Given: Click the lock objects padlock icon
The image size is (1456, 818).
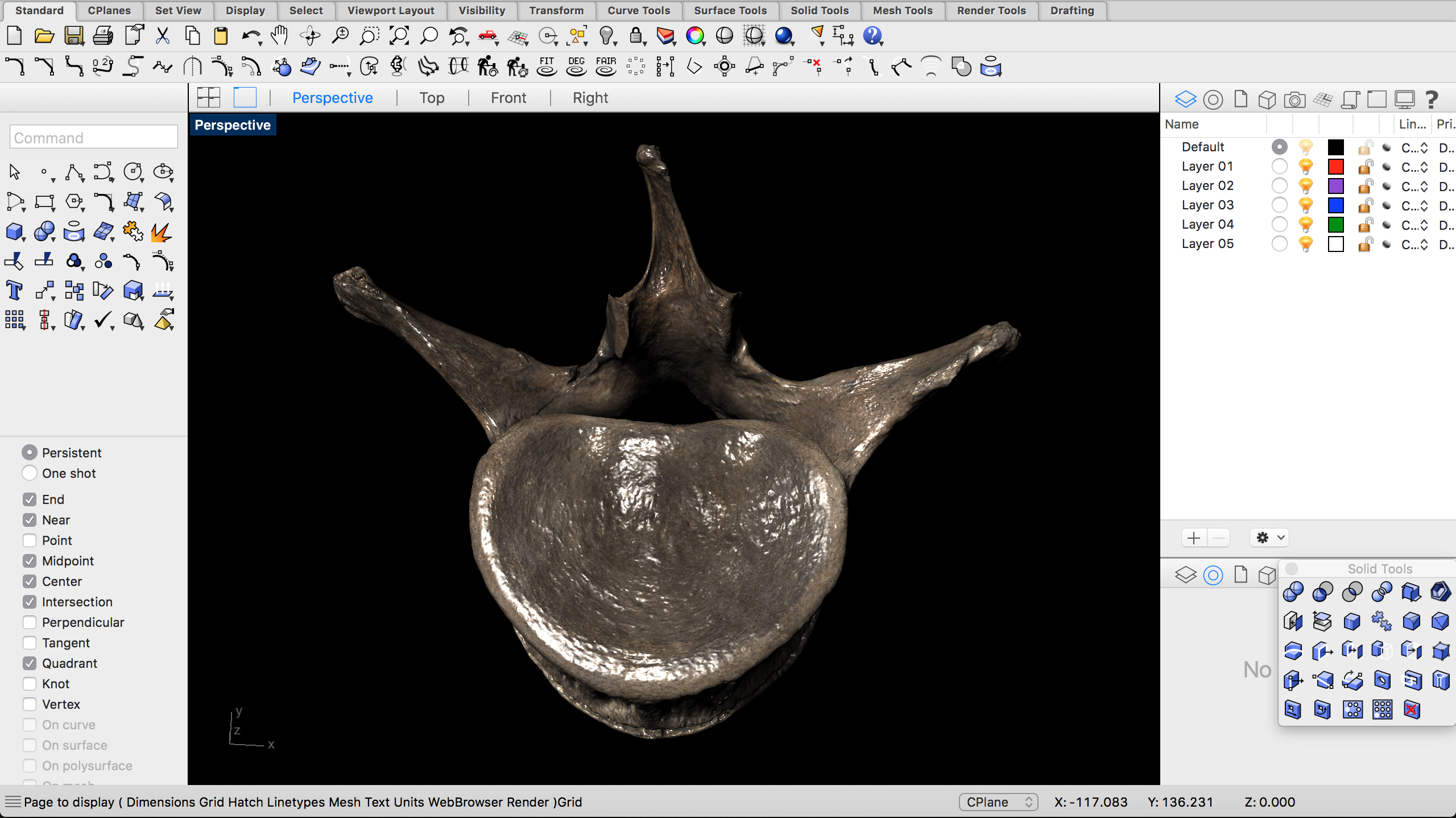Looking at the screenshot, I should [x=636, y=36].
